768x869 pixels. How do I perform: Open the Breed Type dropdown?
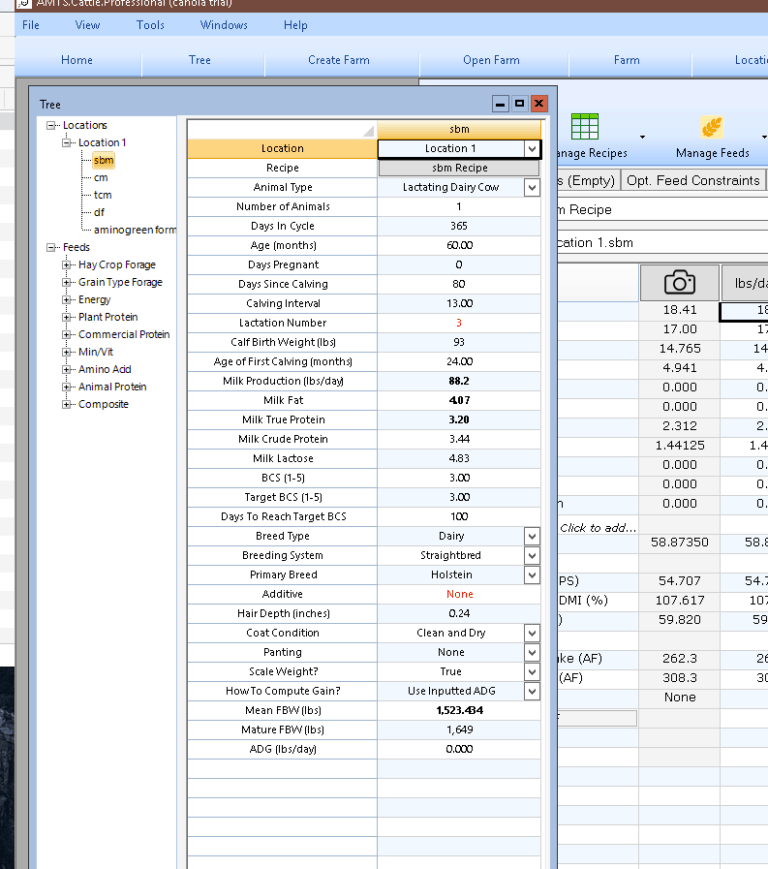[x=532, y=536]
